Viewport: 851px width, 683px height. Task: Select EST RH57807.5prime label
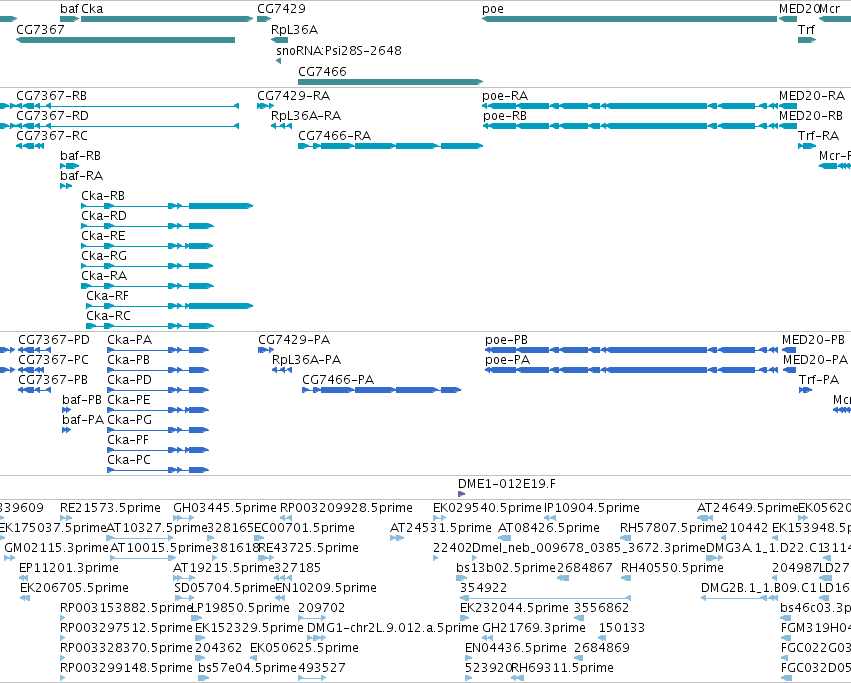click(671, 528)
